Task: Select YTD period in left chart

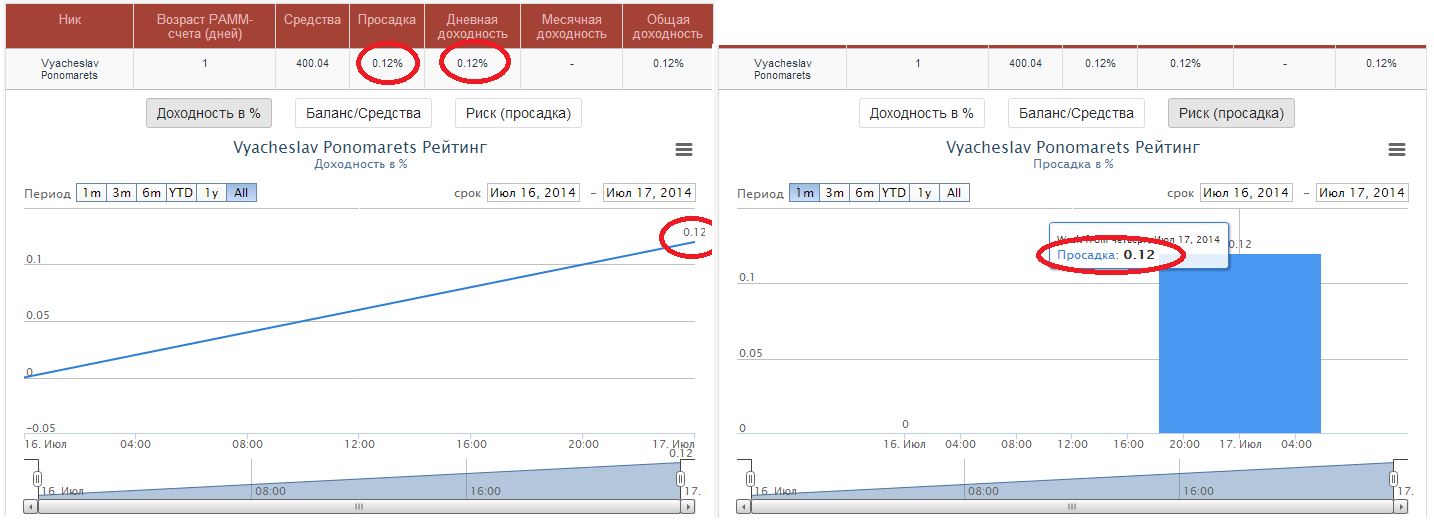Action: click(x=181, y=193)
